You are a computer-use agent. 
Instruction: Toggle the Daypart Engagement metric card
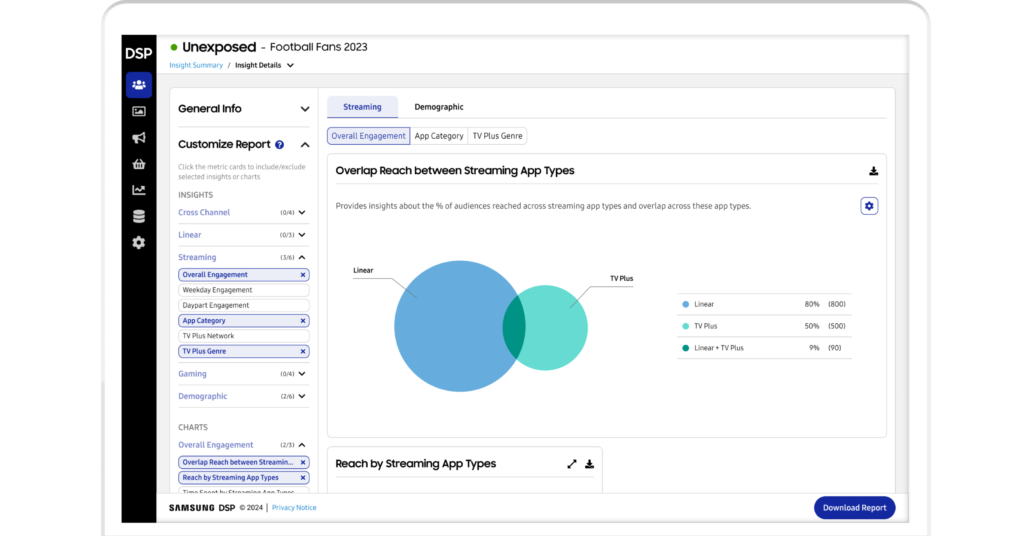click(243, 305)
